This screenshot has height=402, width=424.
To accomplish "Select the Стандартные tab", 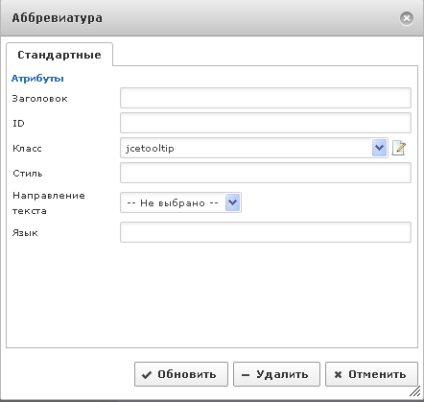I will [x=59, y=55].
